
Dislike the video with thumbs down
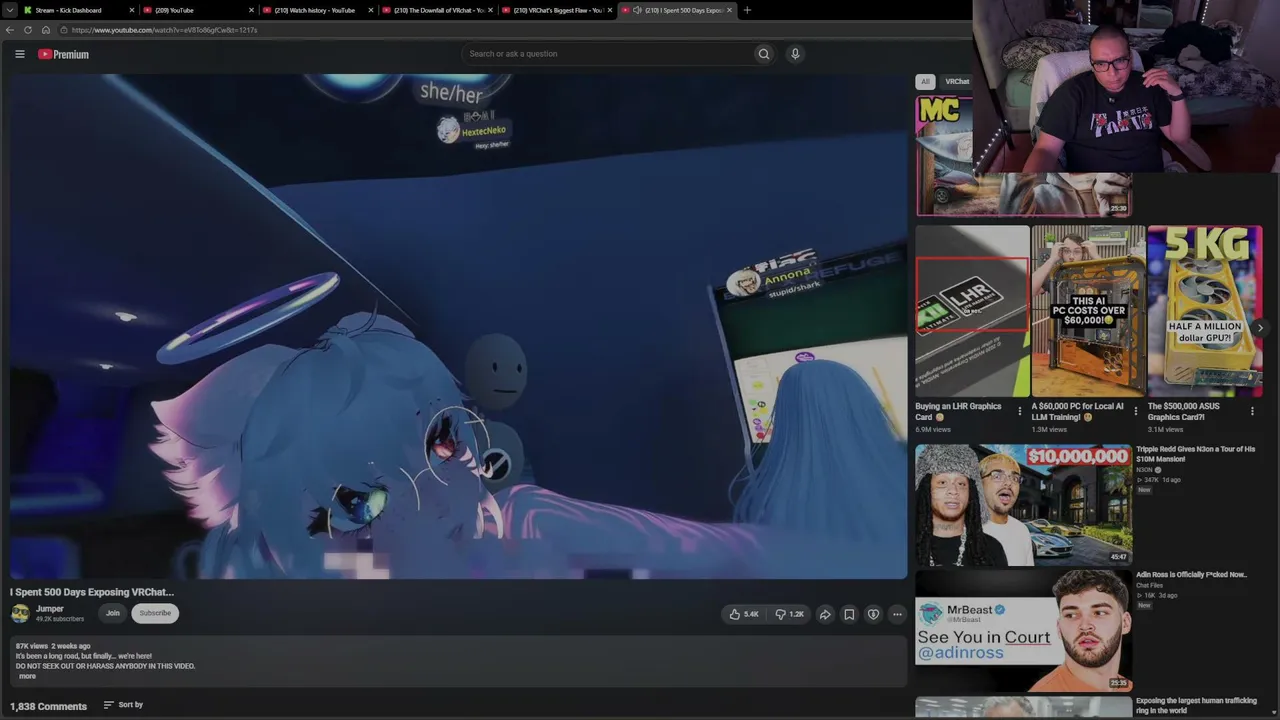tap(790, 614)
